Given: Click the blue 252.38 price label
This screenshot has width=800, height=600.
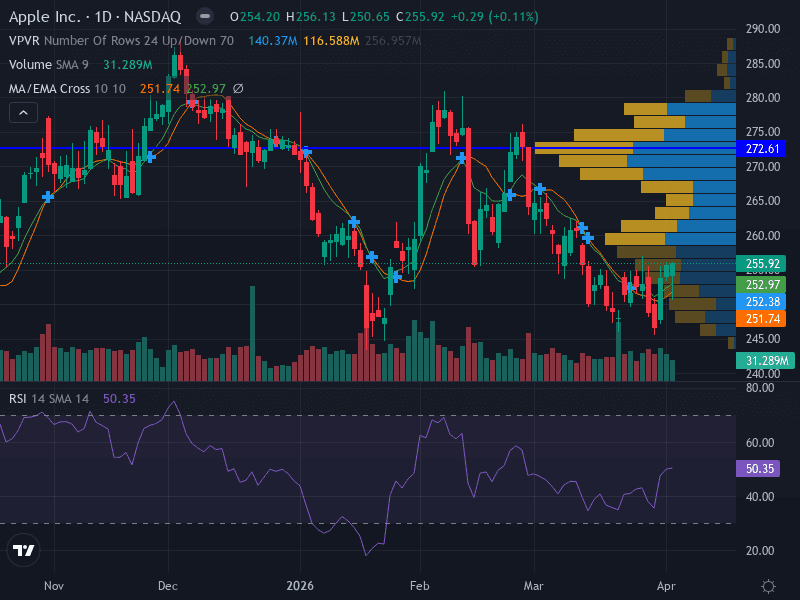Looking at the screenshot, I should click(x=761, y=302).
